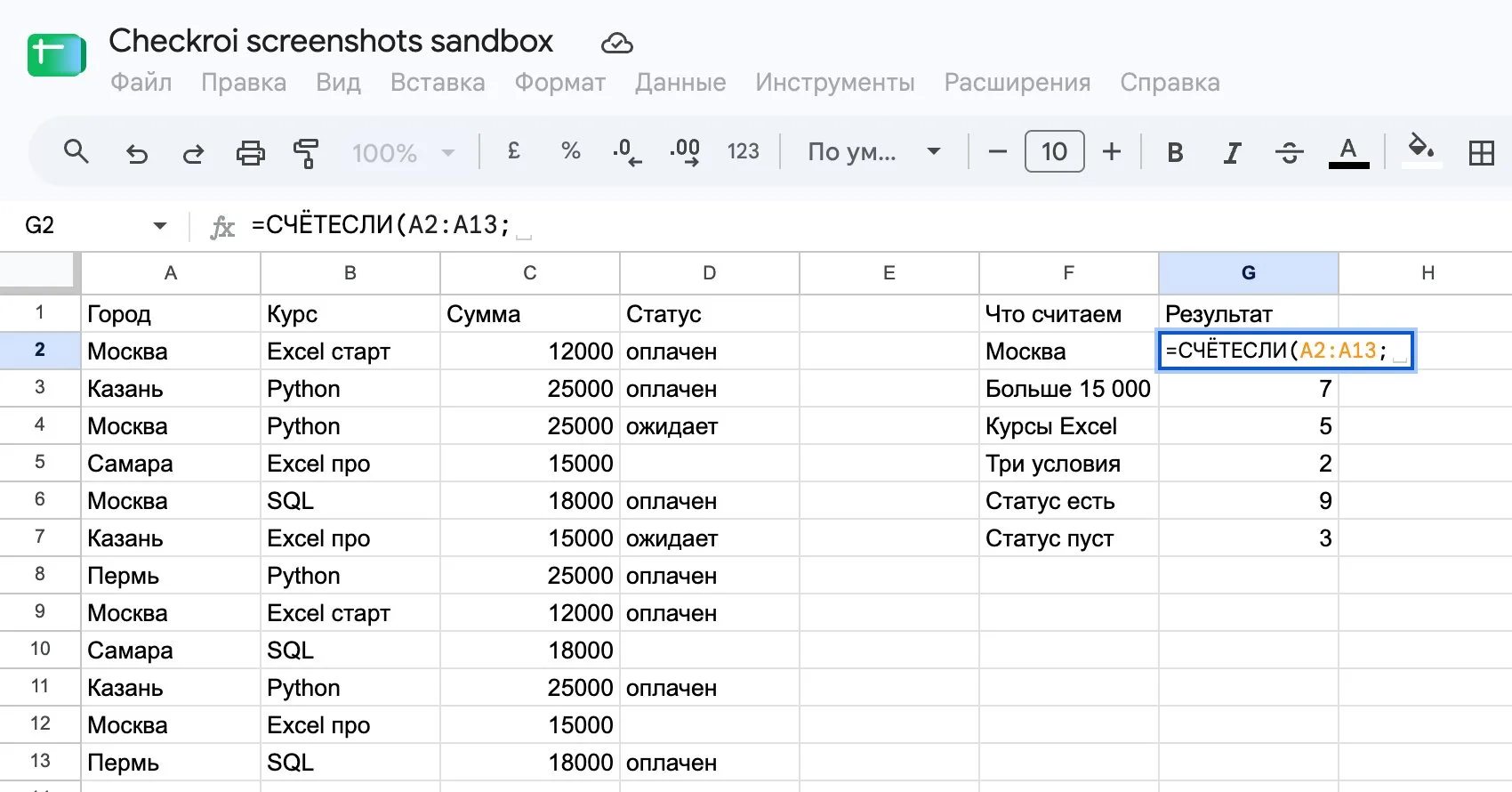Redo the last undone action
The image size is (1512, 792).
click(193, 153)
